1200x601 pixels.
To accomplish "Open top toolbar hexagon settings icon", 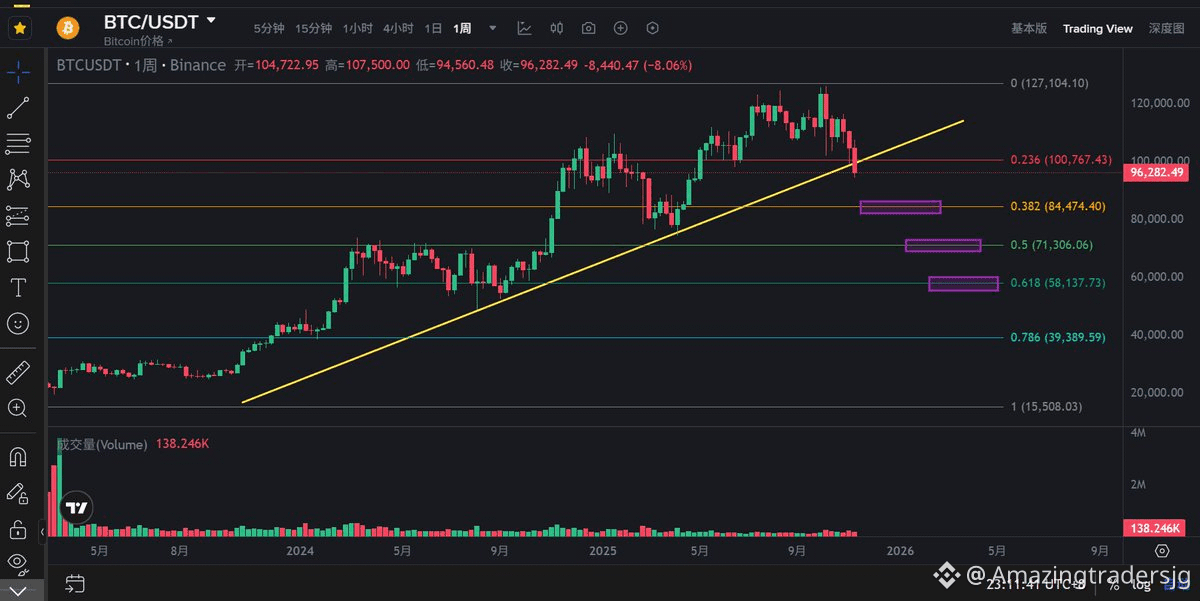I will [x=653, y=28].
